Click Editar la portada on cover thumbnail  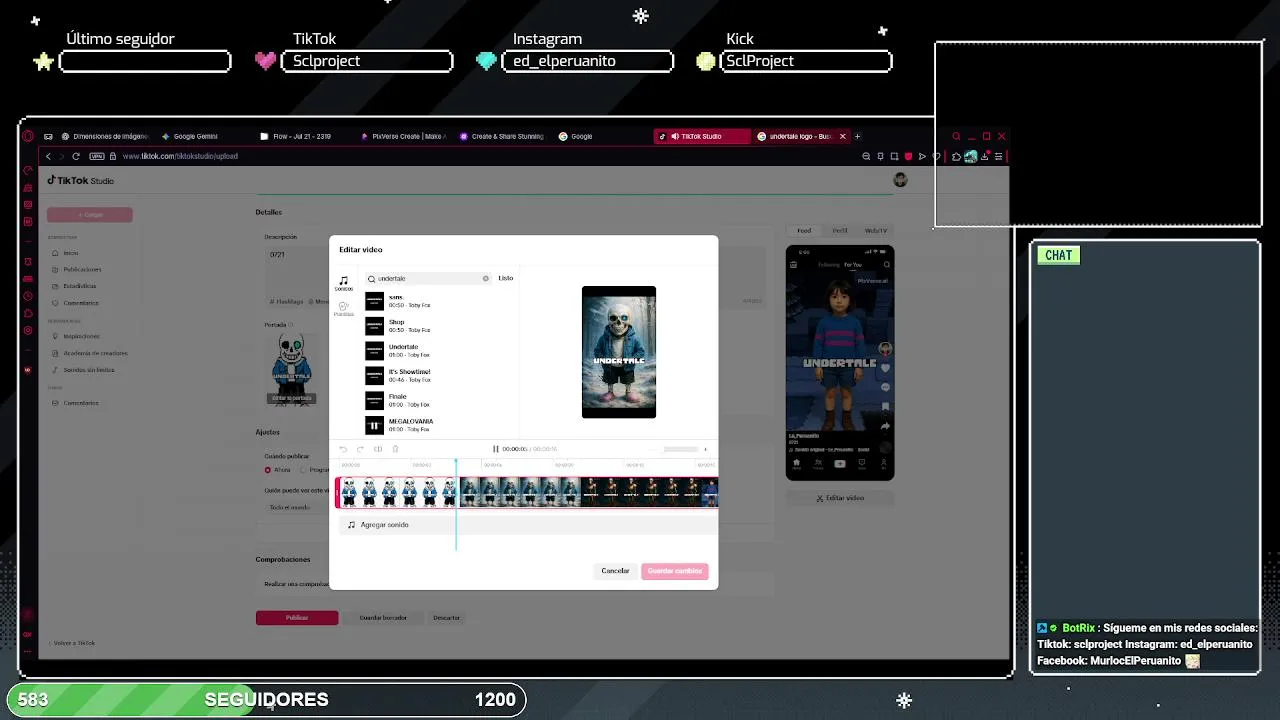click(291, 398)
